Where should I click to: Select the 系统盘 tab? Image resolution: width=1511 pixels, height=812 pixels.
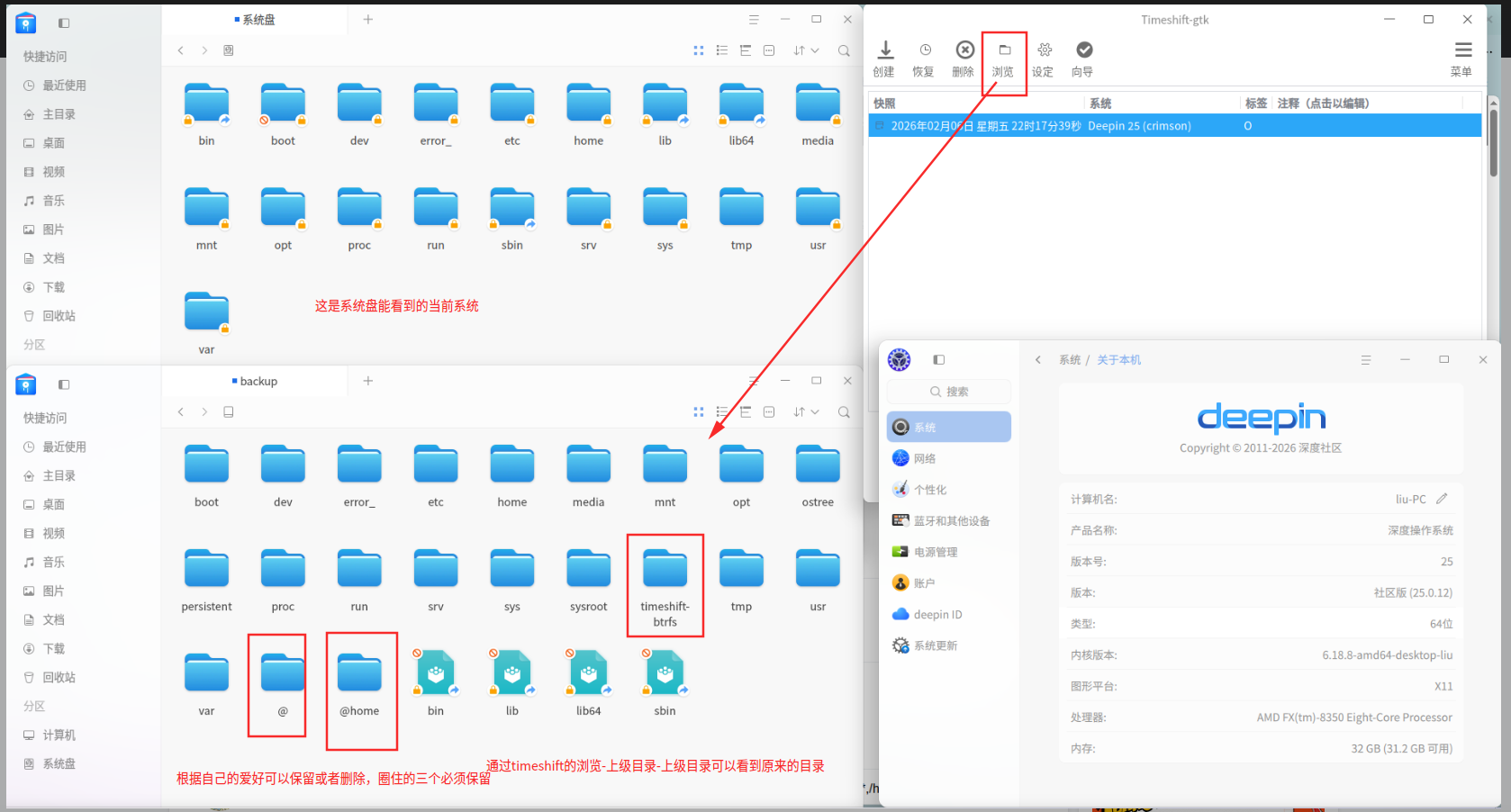[255, 20]
